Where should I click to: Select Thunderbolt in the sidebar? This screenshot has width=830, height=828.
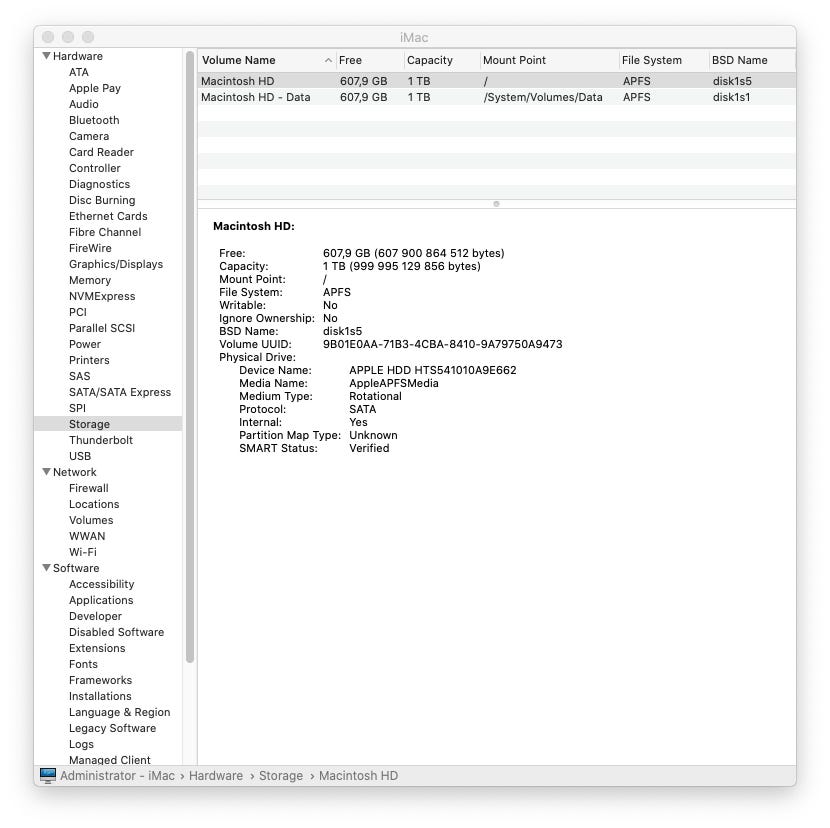pyautogui.click(x=101, y=440)
